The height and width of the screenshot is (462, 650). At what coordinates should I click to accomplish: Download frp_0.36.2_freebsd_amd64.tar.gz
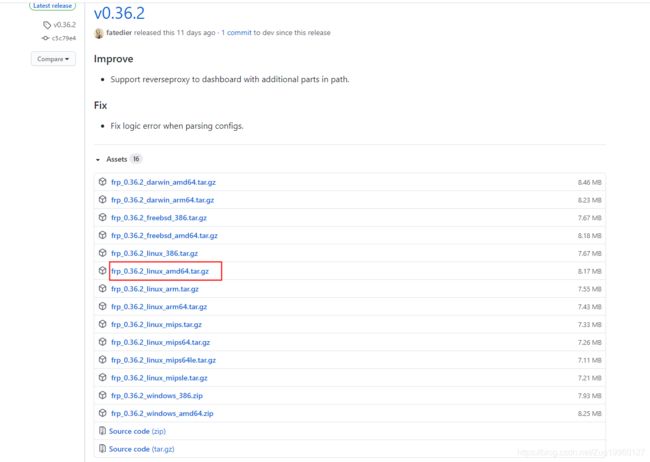[x=164, y=236]
